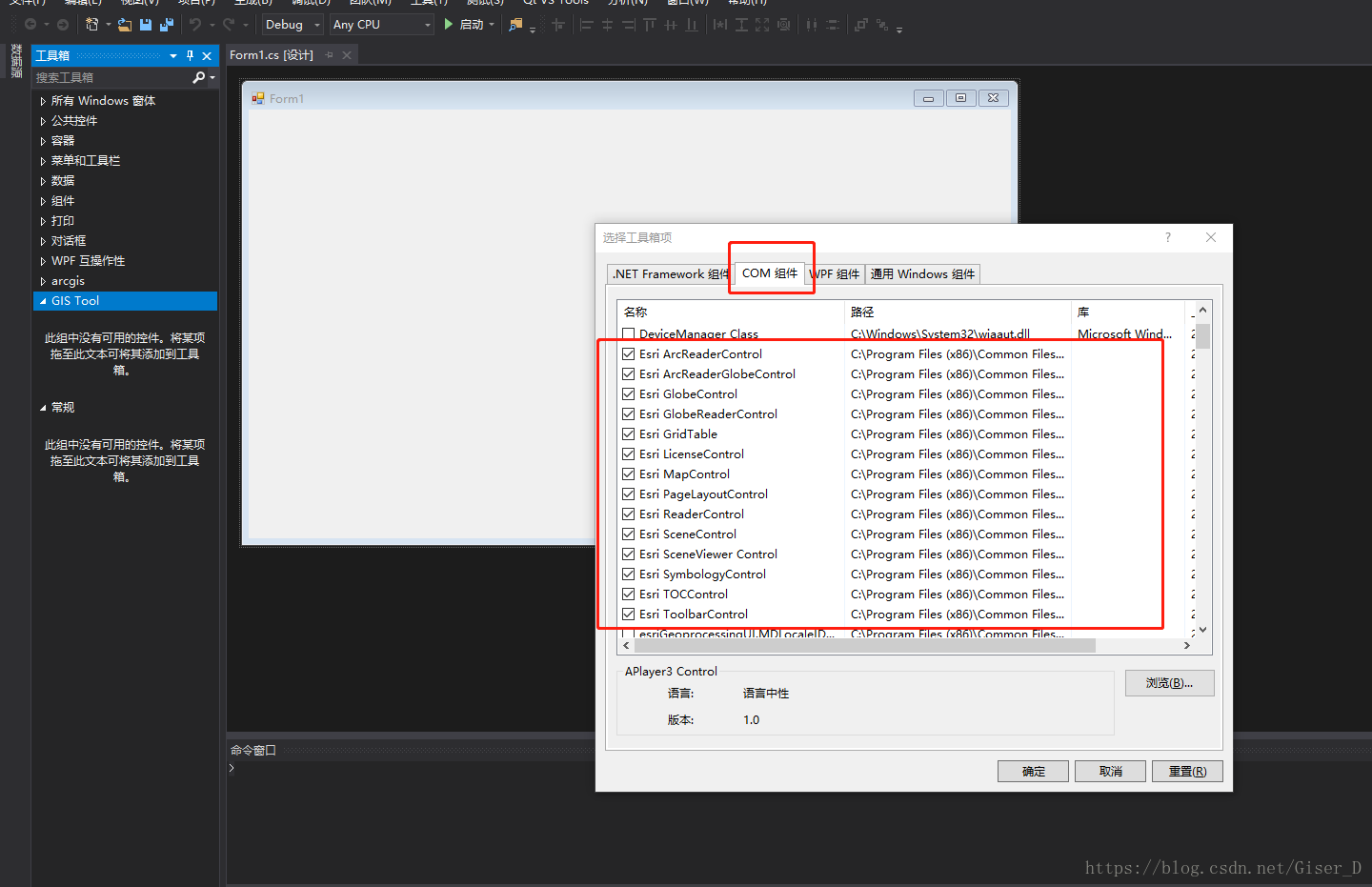
Task: Click the green start debugging button
Action: (449, 25)
